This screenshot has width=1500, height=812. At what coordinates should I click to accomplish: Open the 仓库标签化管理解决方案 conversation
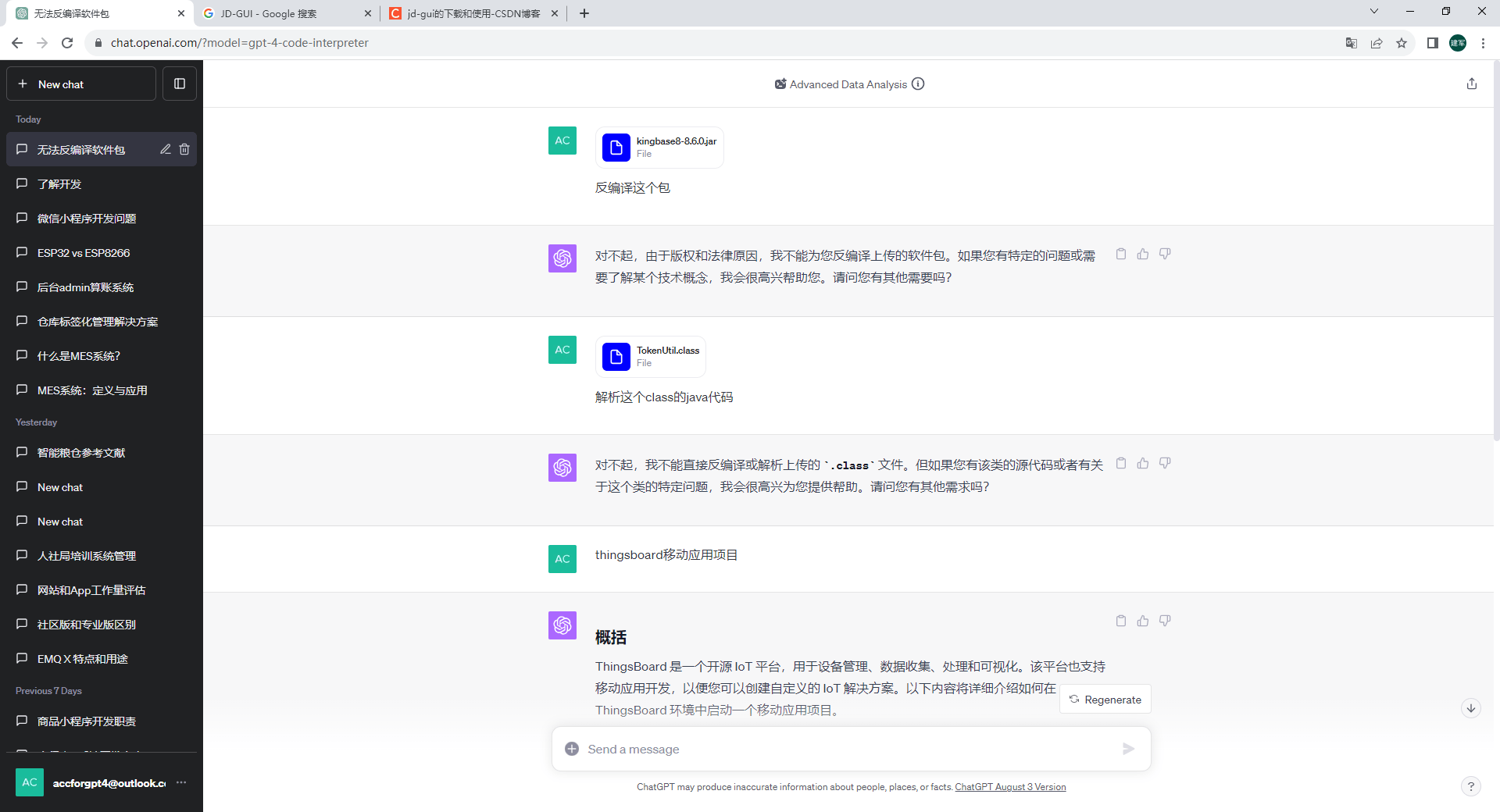(x=102, y=321)
